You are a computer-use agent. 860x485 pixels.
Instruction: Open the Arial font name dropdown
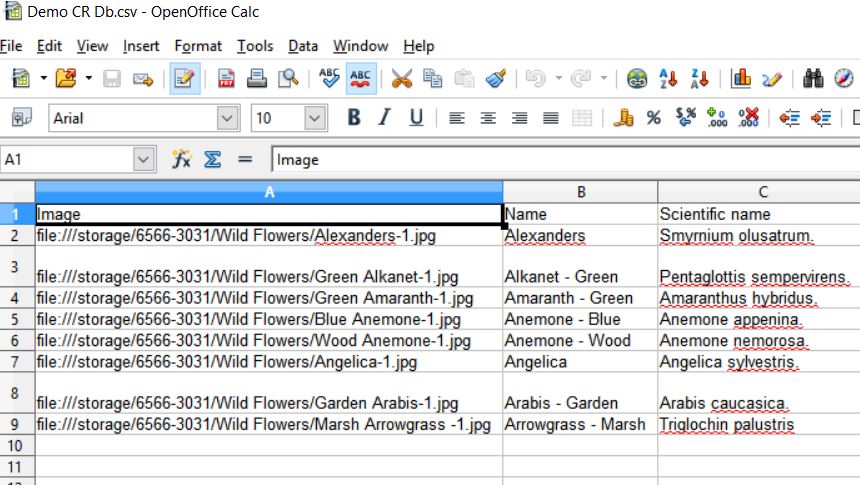[x=227, y=118]
